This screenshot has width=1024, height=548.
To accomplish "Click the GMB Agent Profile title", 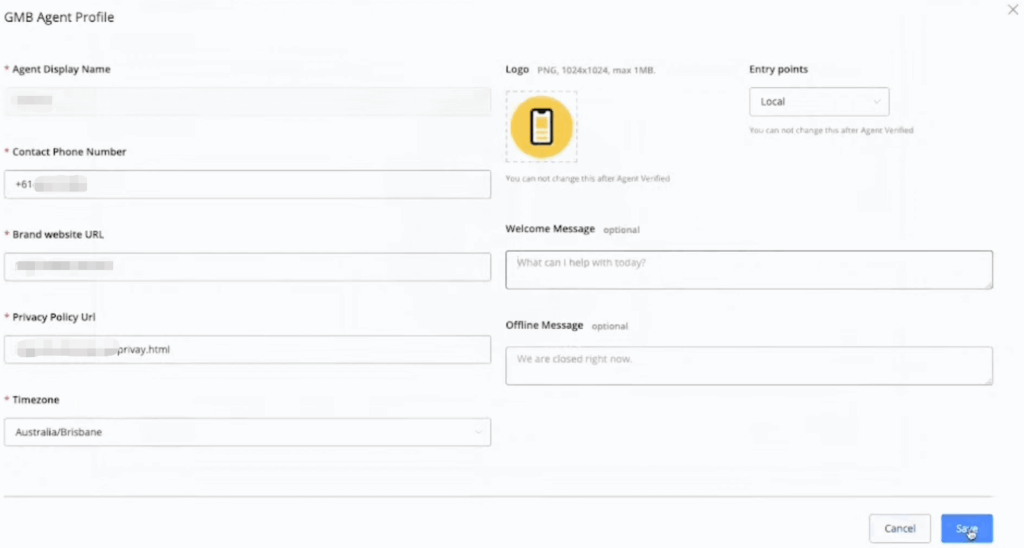I will pyautogui.click(x=58, y=19).
